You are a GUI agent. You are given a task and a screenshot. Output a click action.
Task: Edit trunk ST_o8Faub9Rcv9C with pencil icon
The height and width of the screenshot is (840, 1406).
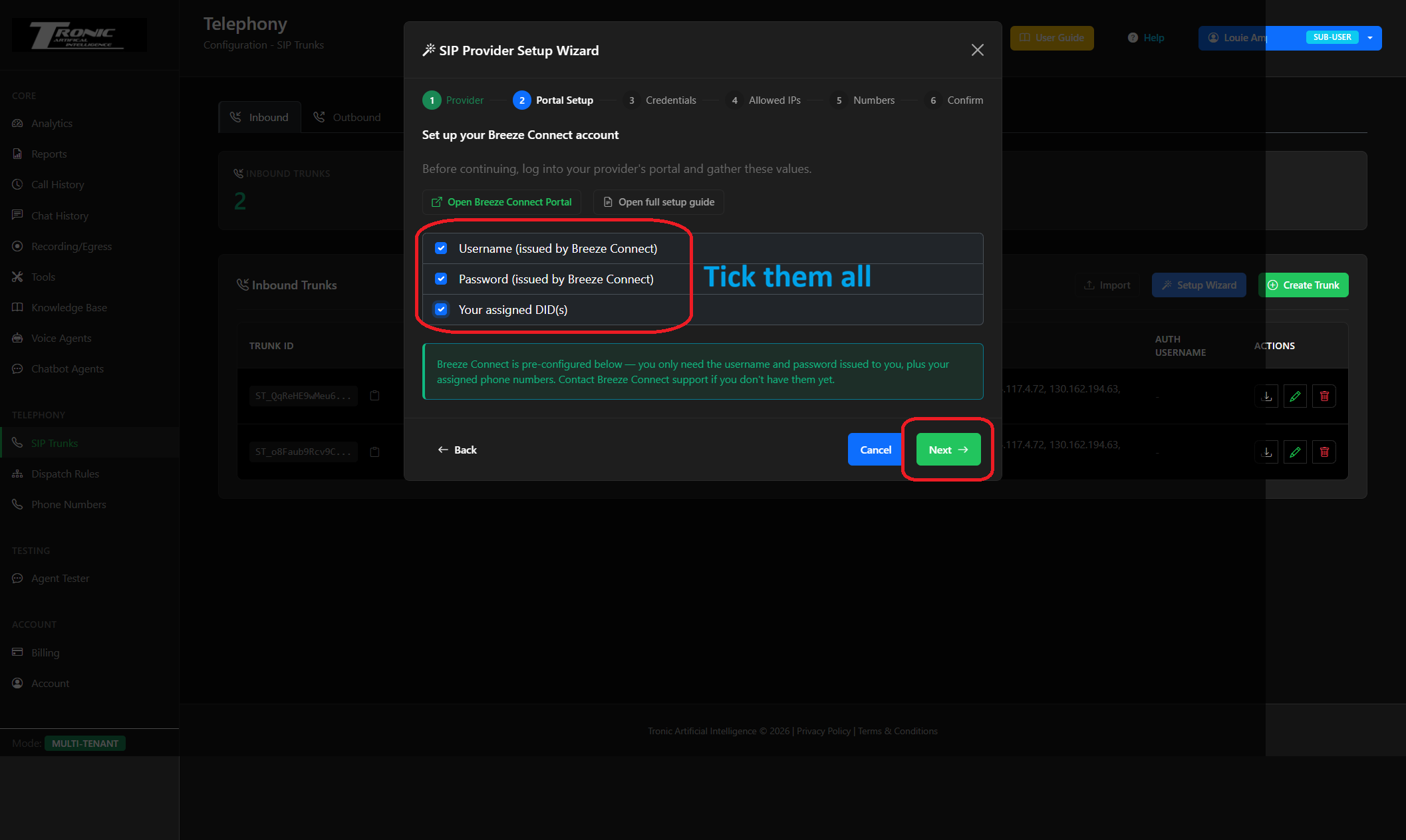pos(1295,452)
